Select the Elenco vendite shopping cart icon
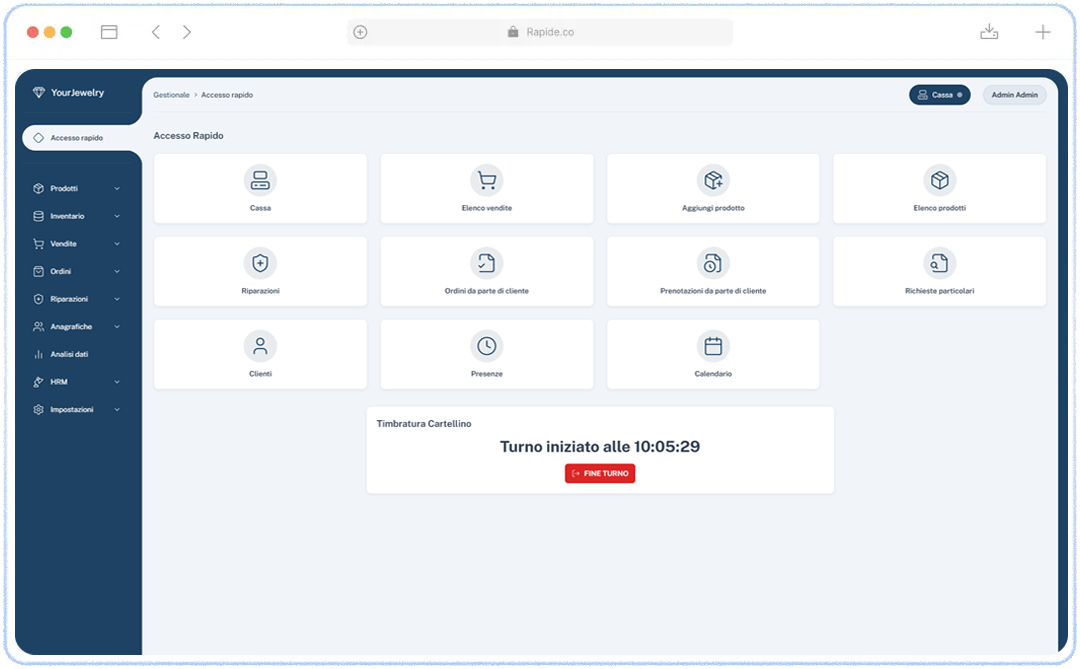Screen dimensions: 1080x669 [x=487, y=179]
